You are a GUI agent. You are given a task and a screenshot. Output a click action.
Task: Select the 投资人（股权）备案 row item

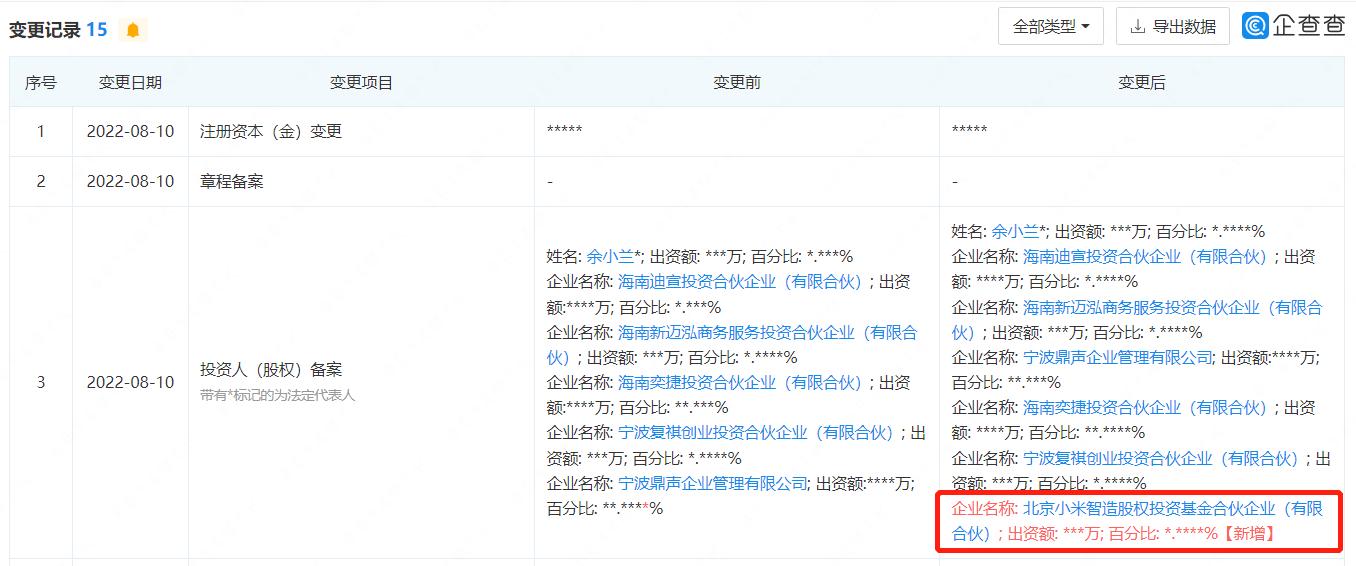271,370
